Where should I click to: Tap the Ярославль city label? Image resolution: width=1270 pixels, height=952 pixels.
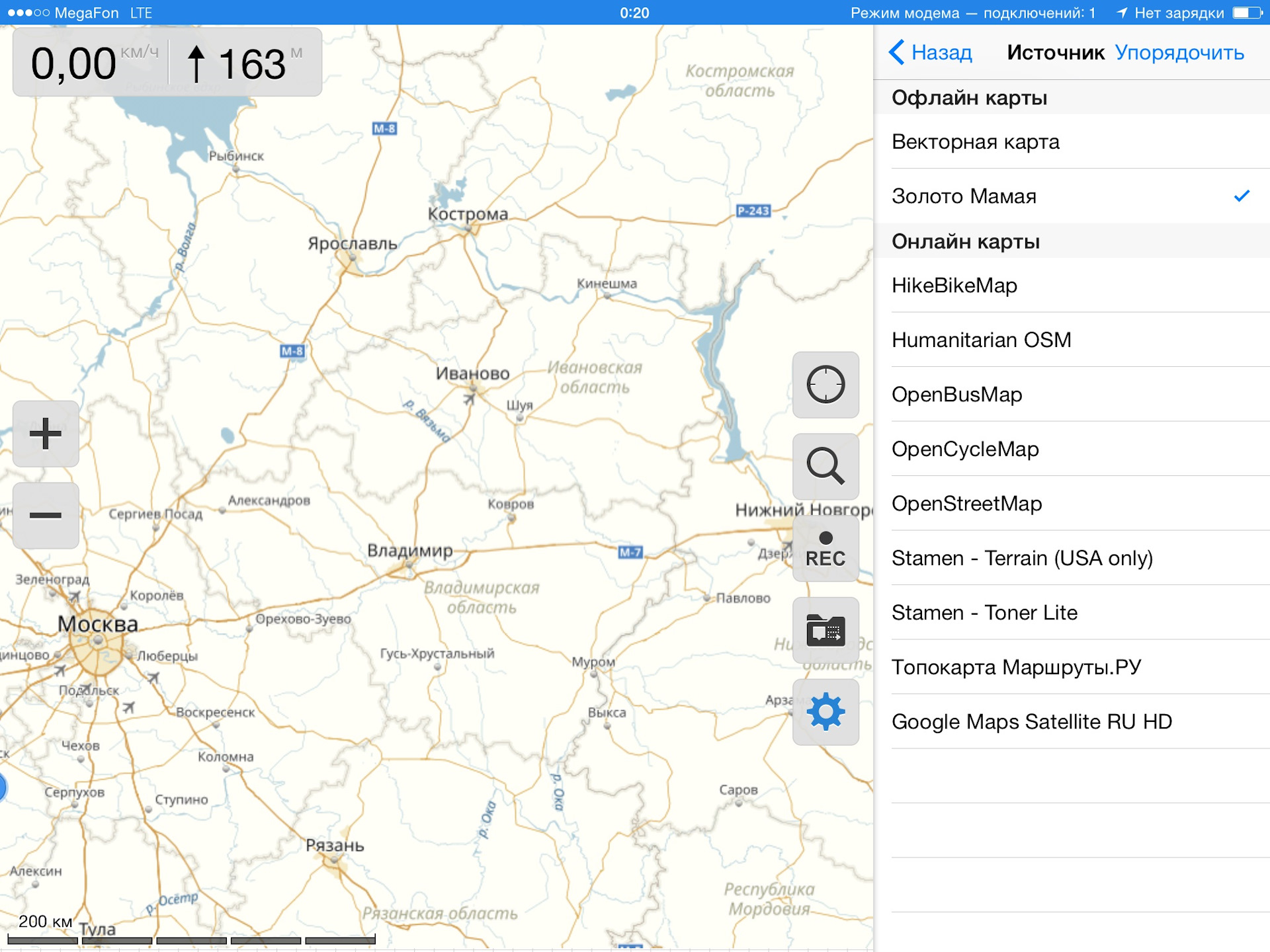pyautogui.click(x=353, y=243)
